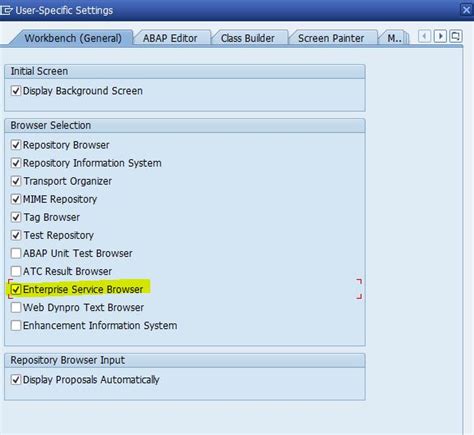Screen dimensions: 474x435
Task: Enable ABAP Unit Test Browser
Action: tap(16, 253)
